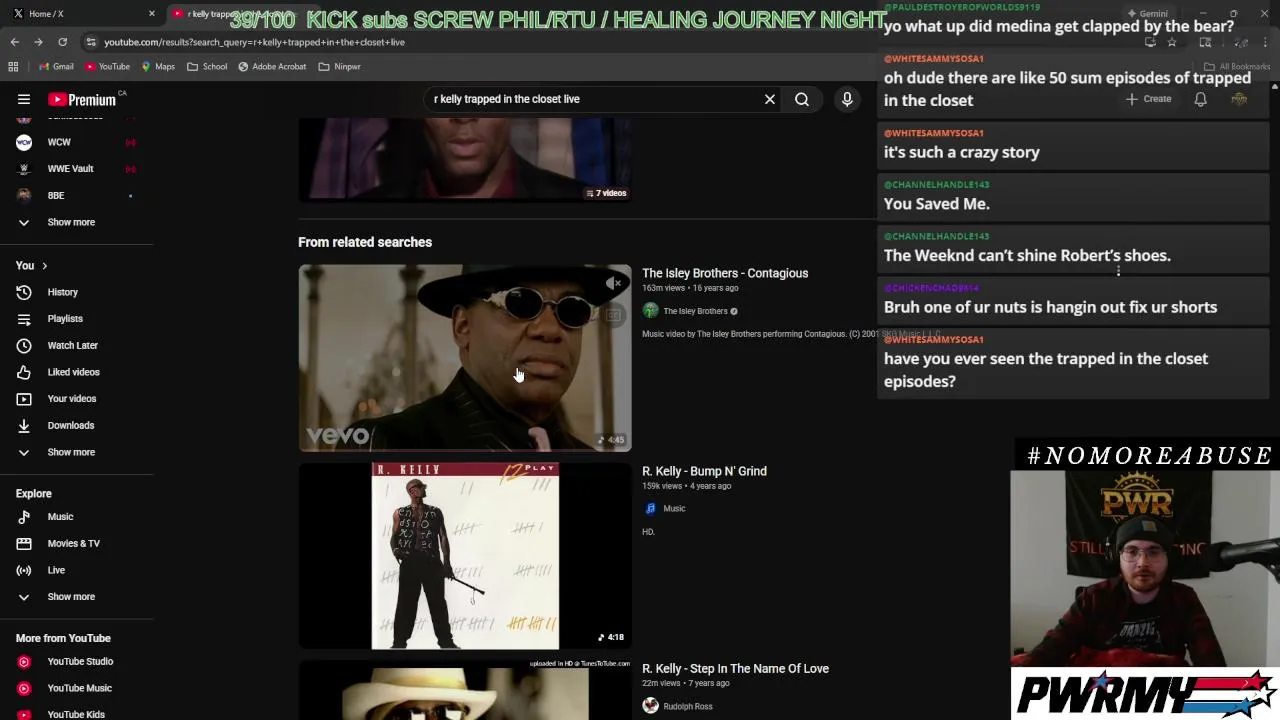This screenshot has width=1280, height=720.
Task: Open the Gemini button in browser
Action: tap(1147, 14)
